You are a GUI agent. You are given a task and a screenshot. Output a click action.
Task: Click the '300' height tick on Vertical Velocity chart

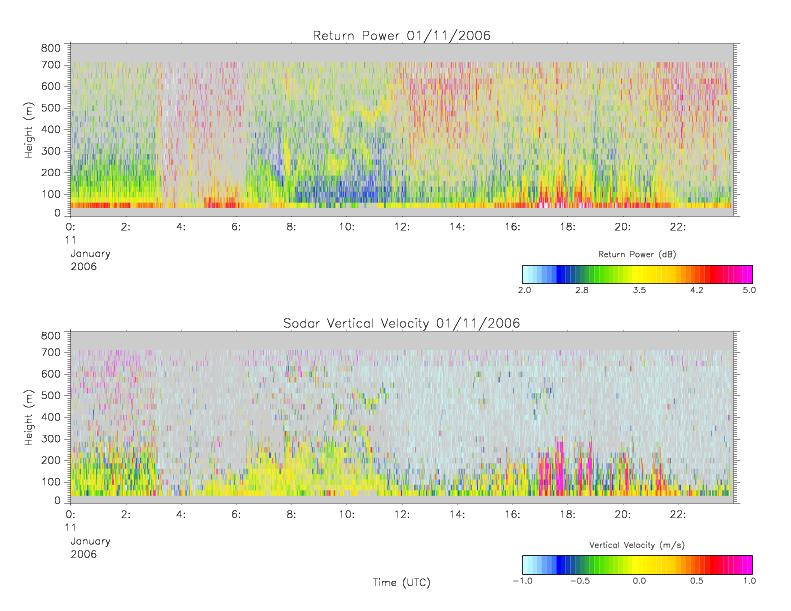tap(50, 438)
